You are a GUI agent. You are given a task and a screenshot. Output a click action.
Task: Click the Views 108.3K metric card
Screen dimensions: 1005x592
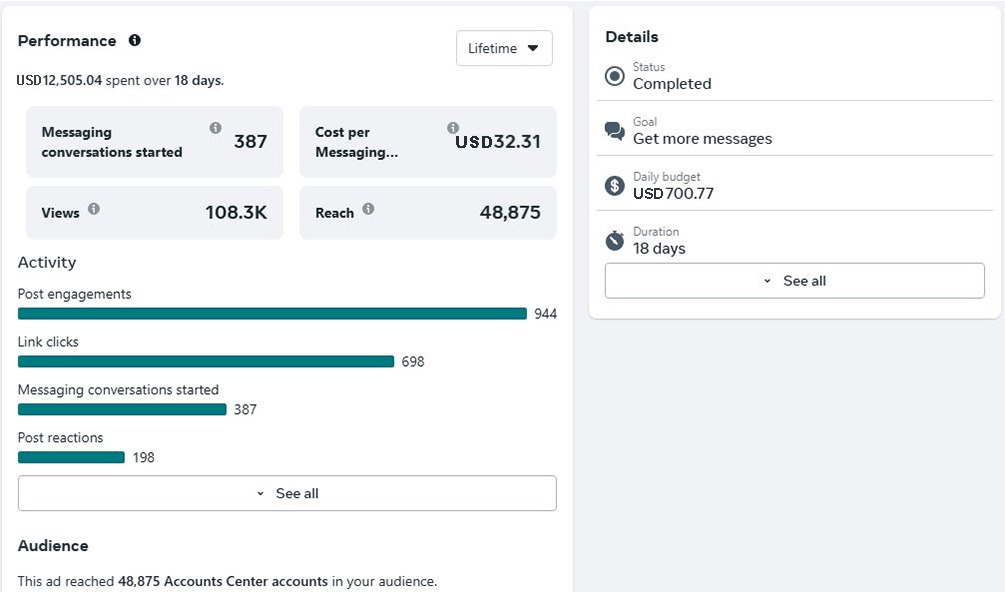[154, 212]
